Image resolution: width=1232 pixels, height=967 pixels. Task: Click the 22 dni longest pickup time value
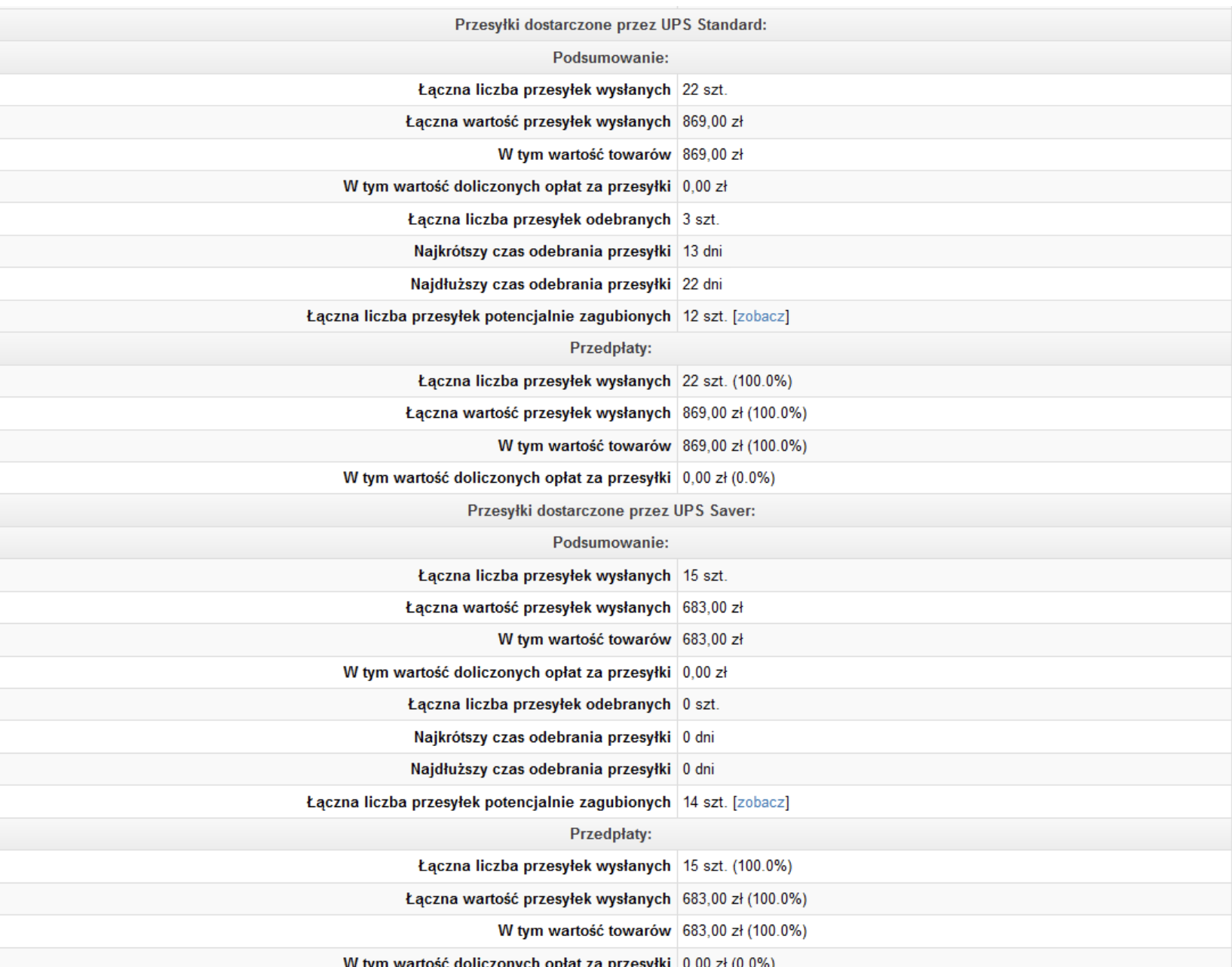(703, 284)
